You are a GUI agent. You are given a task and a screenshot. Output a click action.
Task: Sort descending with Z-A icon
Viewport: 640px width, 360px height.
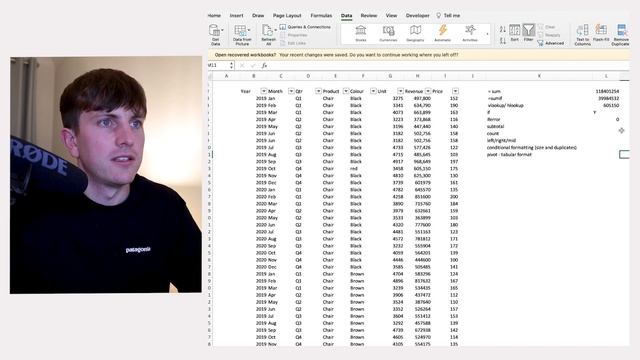pos(503,40)
